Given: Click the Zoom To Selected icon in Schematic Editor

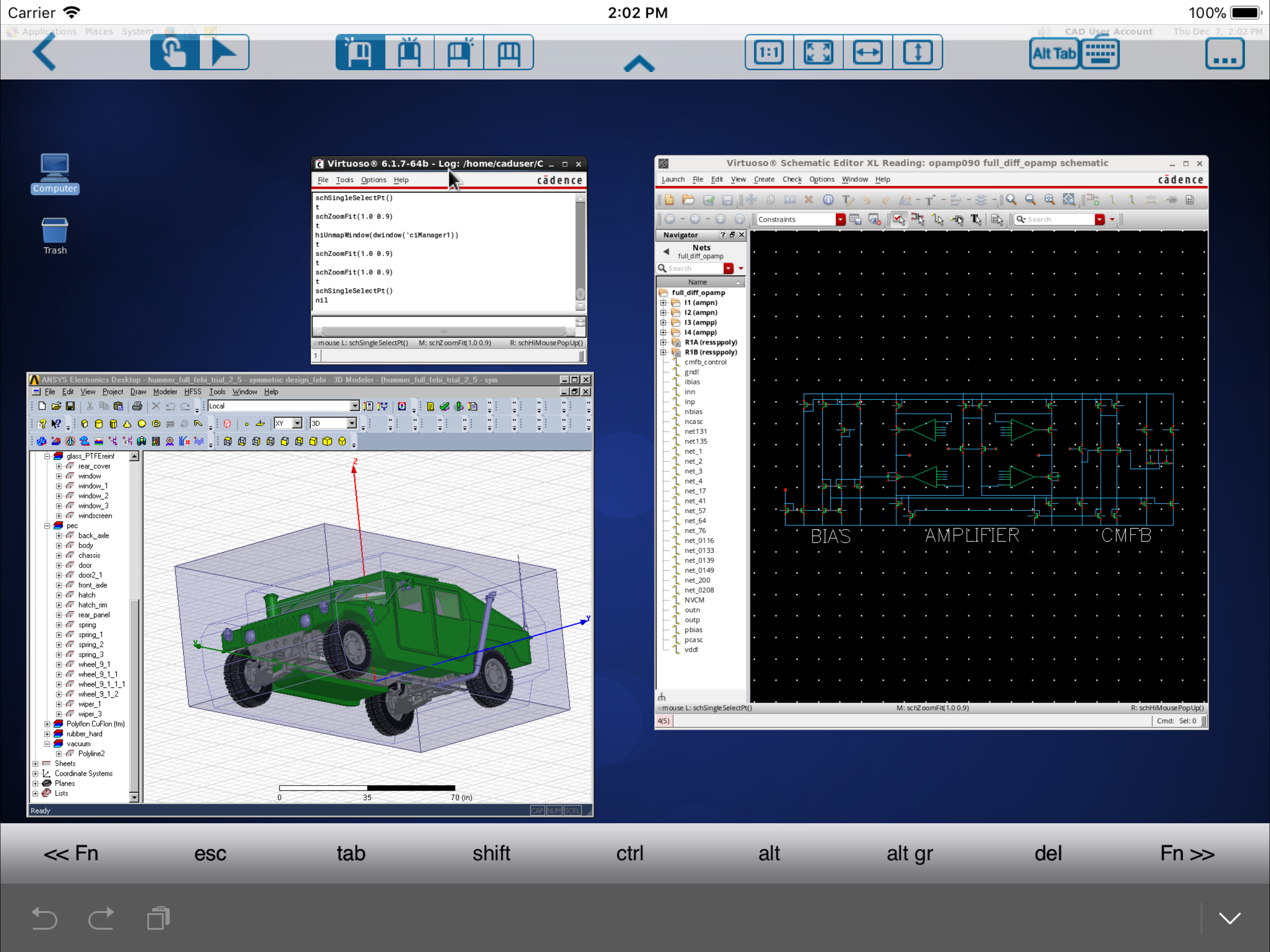Looking at the screenshot, I should [1068, 200].
